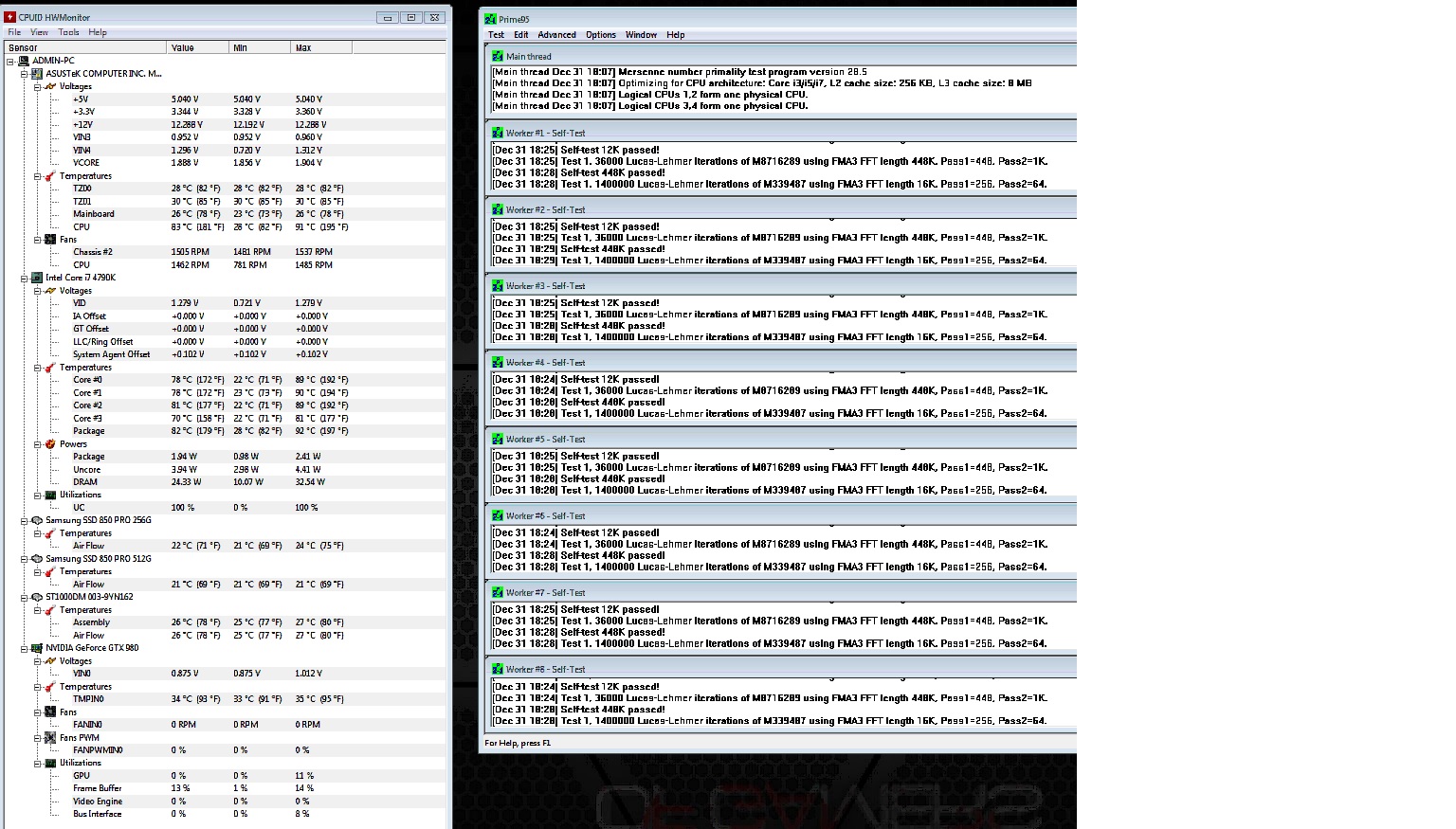Click the Worker #2 - Self-Test title bar

coord(781,209)
